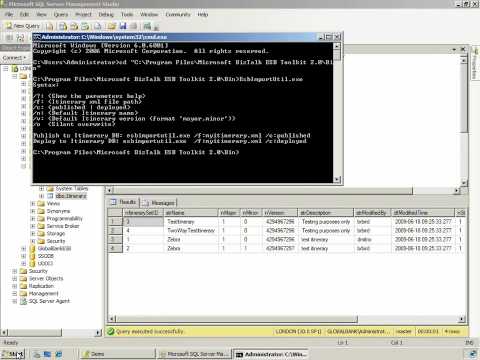The image size is (480, 360).
Task: Click the query editor horizontal scrollbar
Action: point(263,191)
